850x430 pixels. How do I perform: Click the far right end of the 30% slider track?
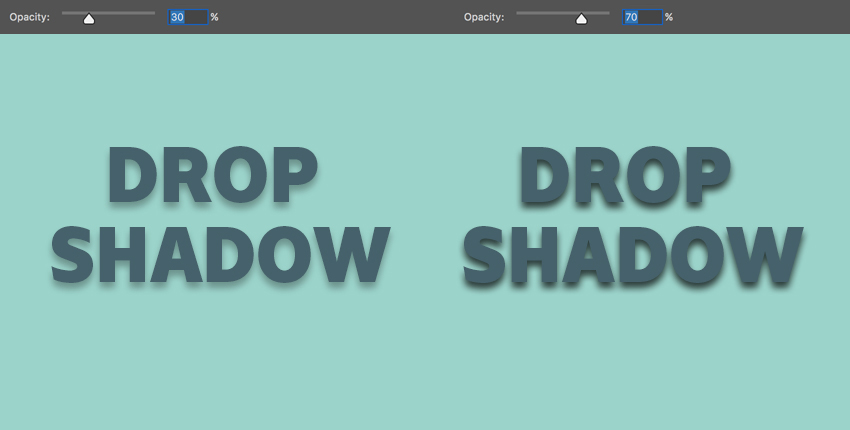(153, 13)
